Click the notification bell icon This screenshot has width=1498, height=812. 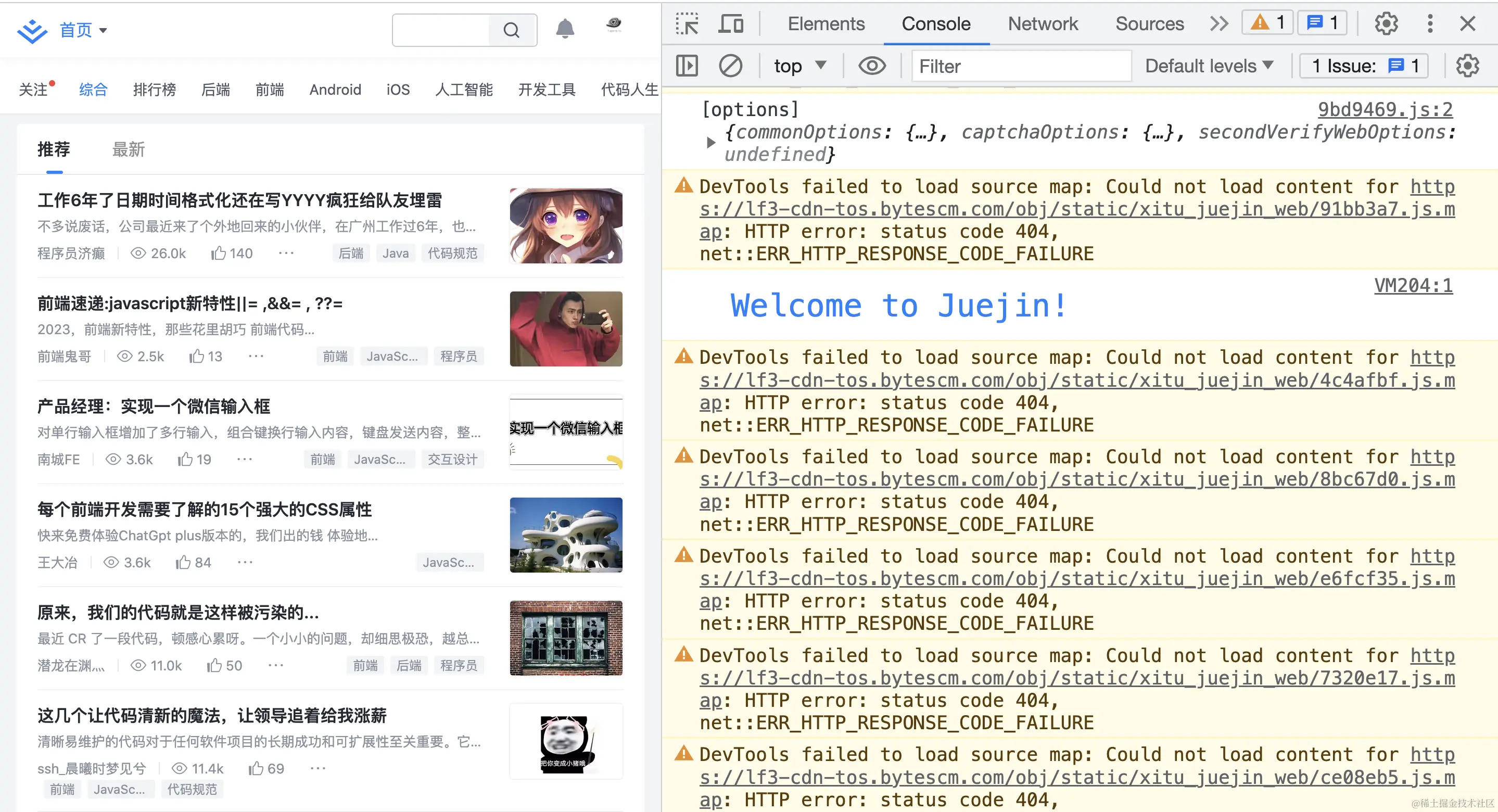pos(565,29)
